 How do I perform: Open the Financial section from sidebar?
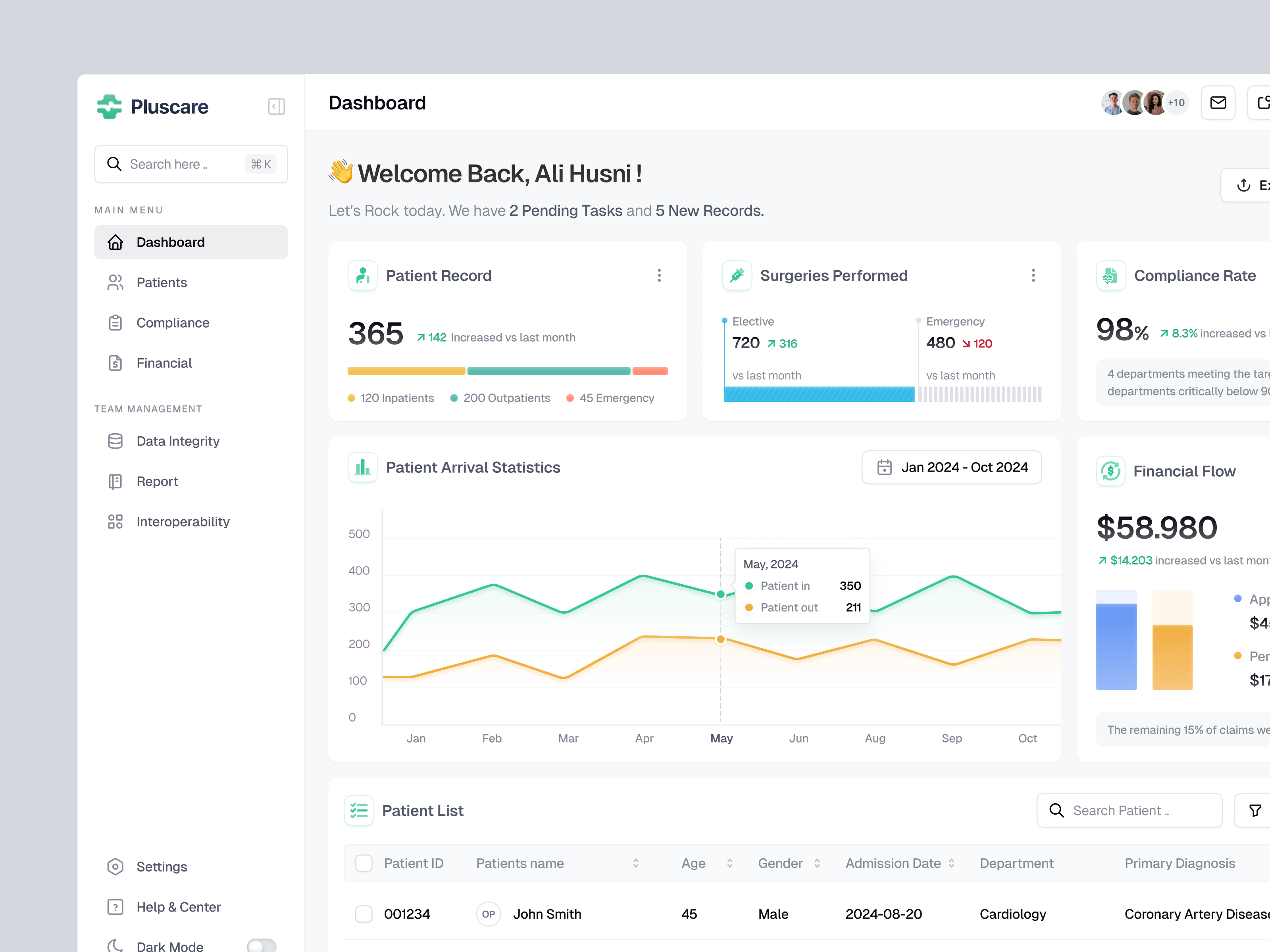pos(164,363)
